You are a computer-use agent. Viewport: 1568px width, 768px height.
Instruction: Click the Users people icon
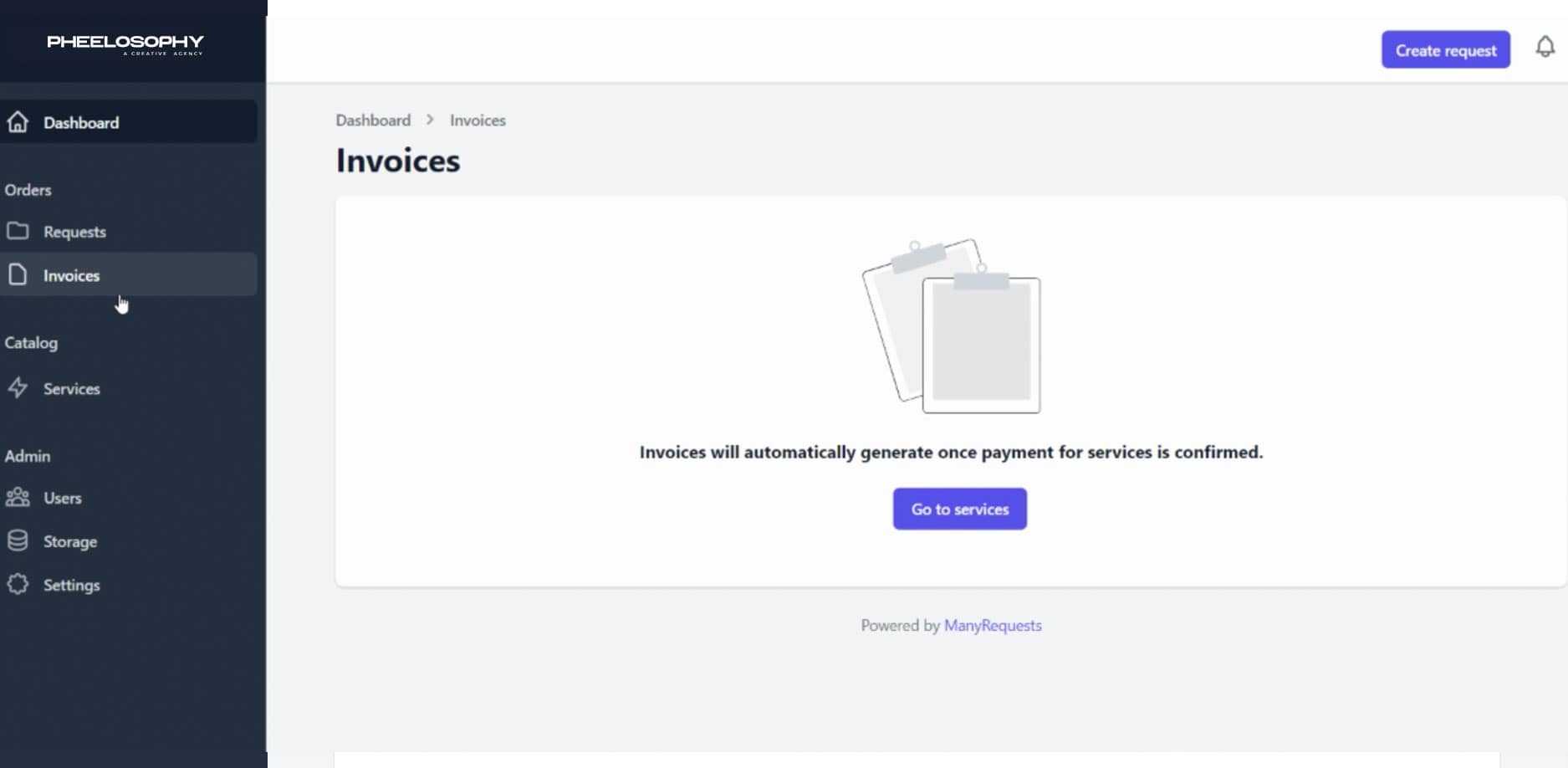point(18,498)
